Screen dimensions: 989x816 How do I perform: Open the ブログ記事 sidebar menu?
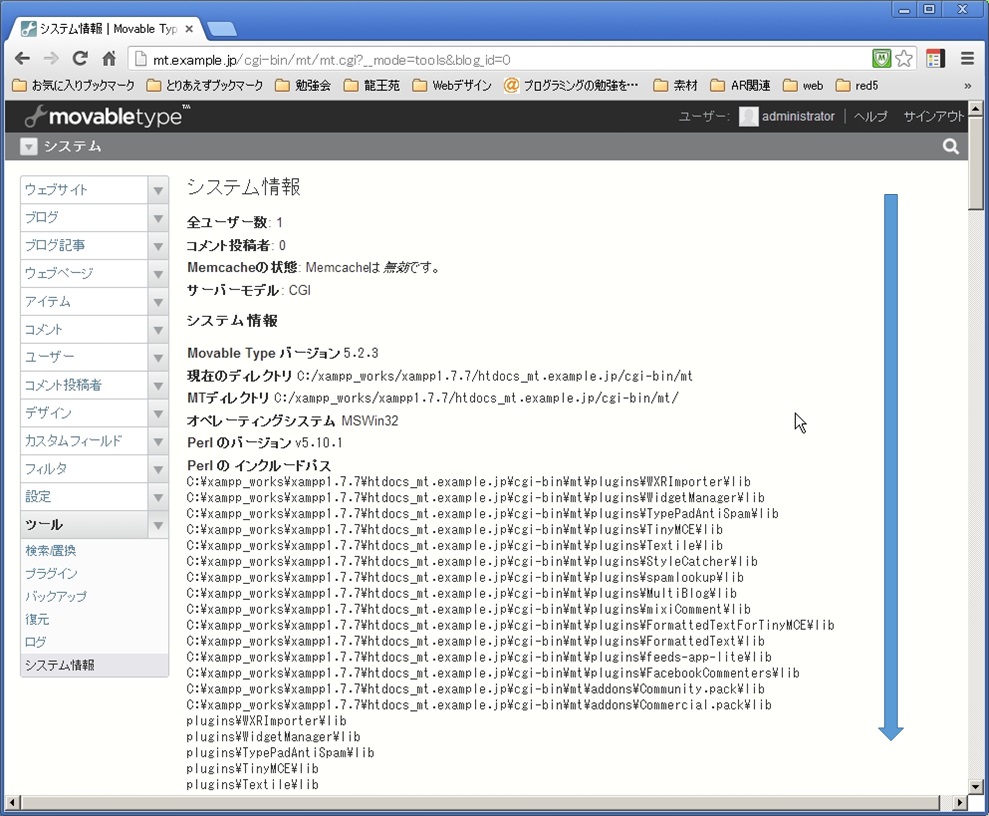coord(85,245)
